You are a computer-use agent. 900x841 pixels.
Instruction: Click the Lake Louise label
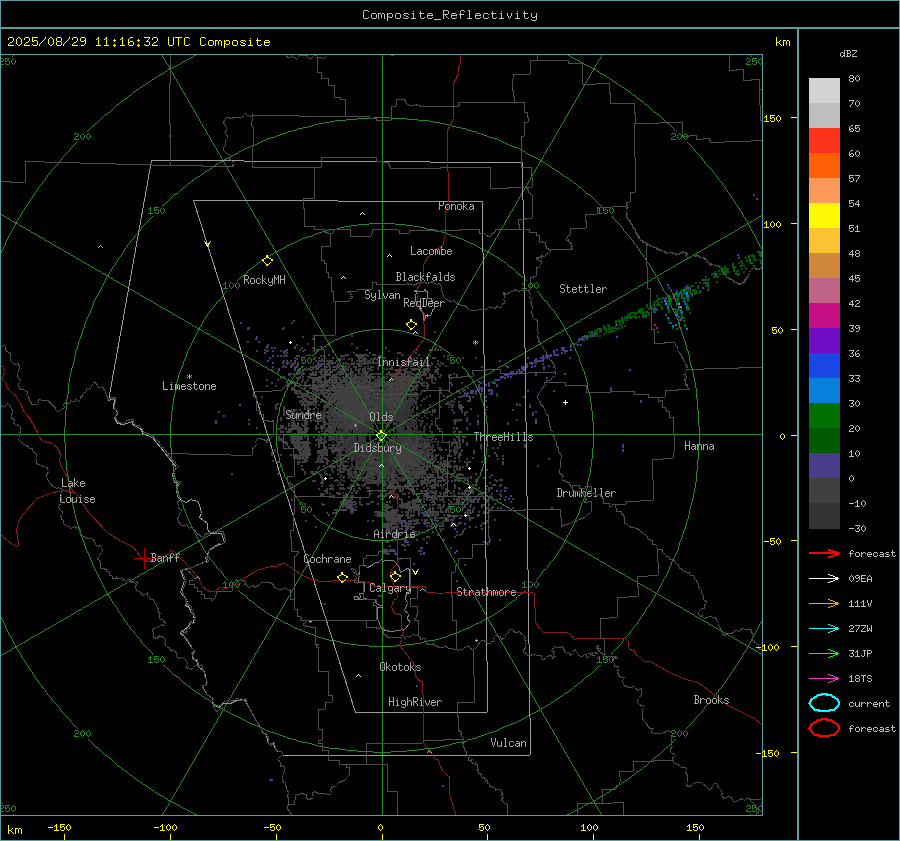pos(77,491)
